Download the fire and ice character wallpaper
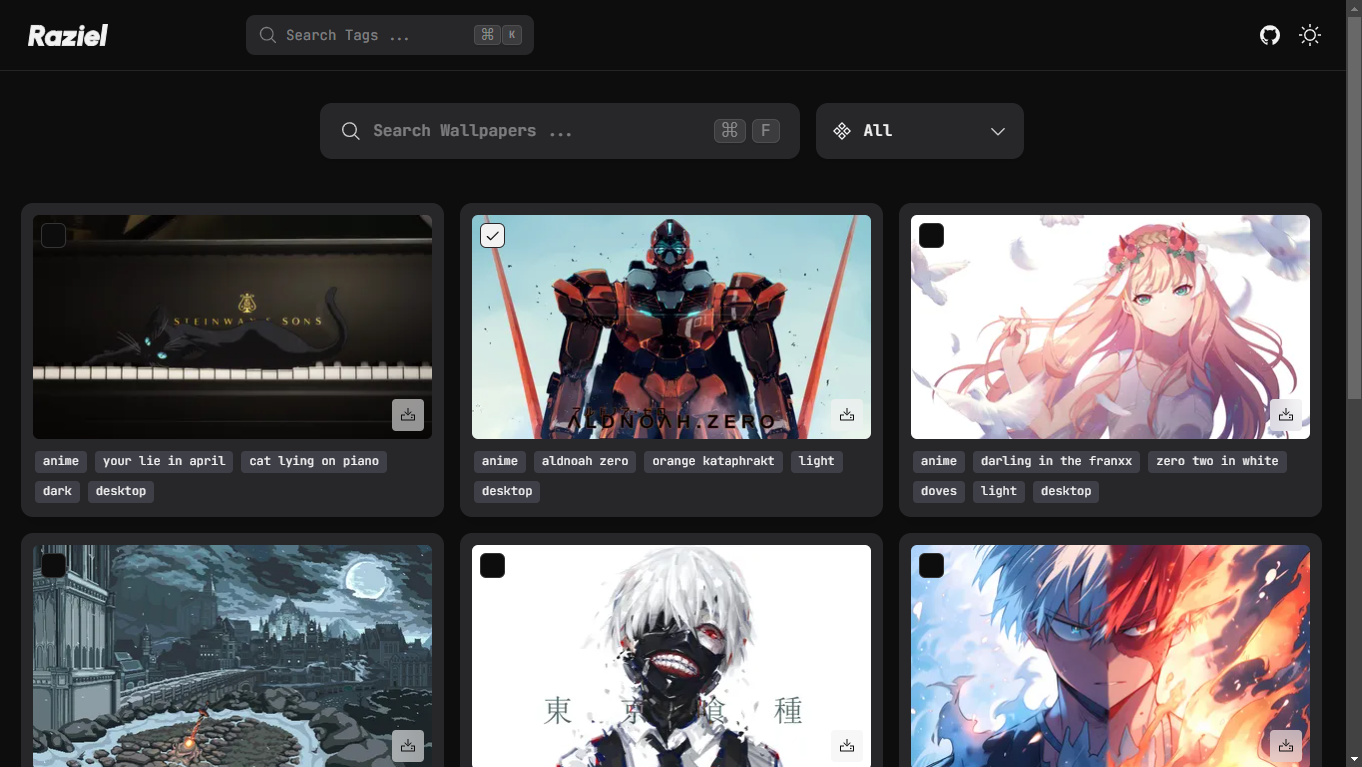 (1286, 745)
